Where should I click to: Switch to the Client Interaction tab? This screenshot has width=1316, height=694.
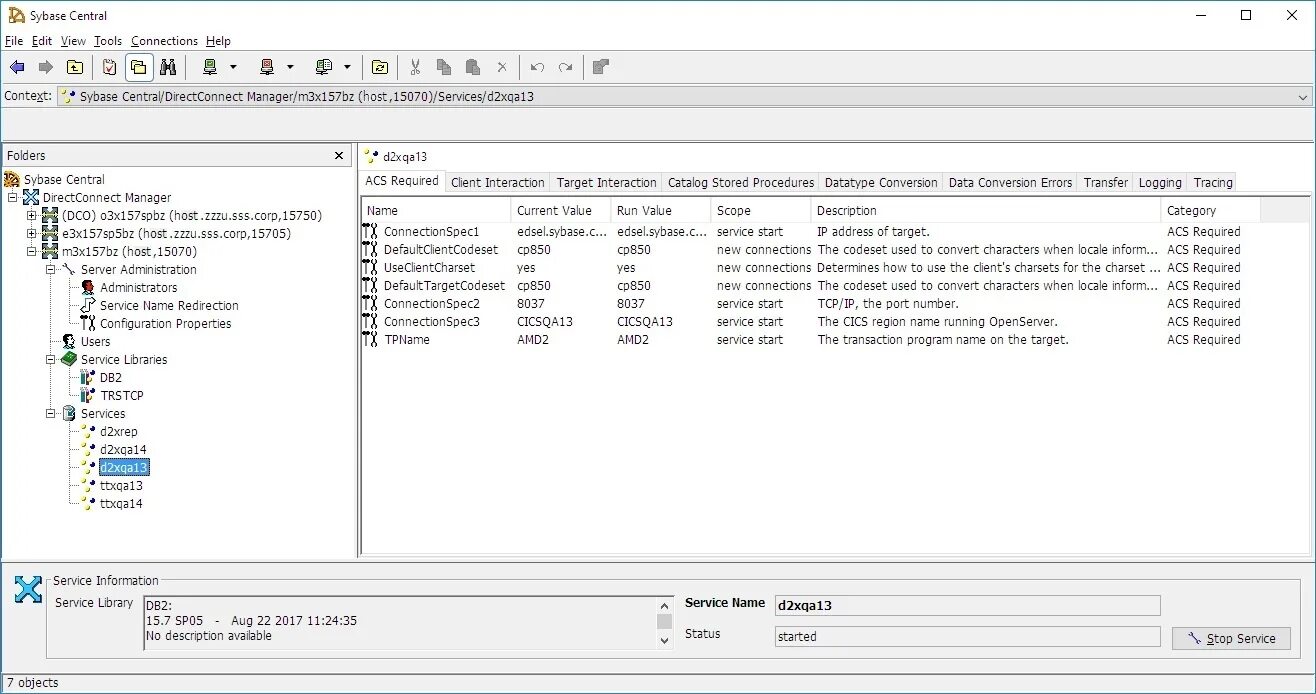[x=497, y=183]
